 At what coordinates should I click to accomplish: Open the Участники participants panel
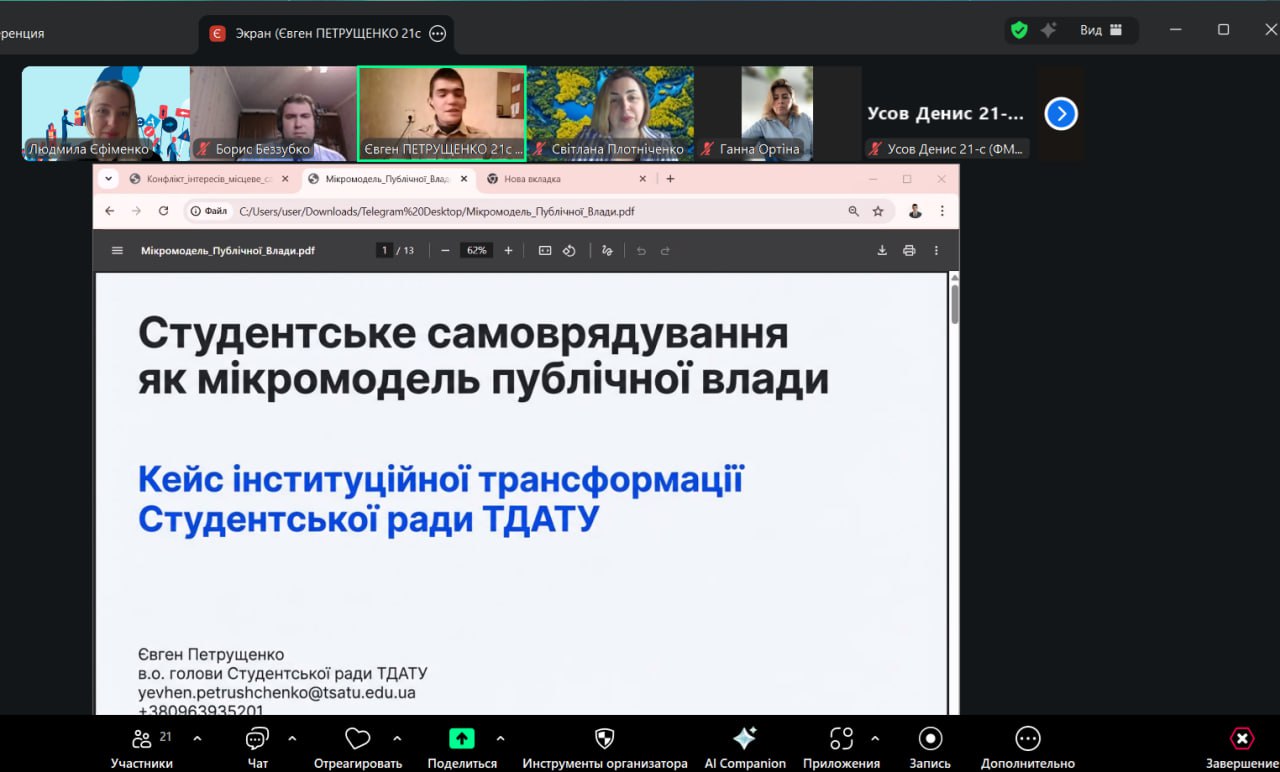tap(142, 740)
